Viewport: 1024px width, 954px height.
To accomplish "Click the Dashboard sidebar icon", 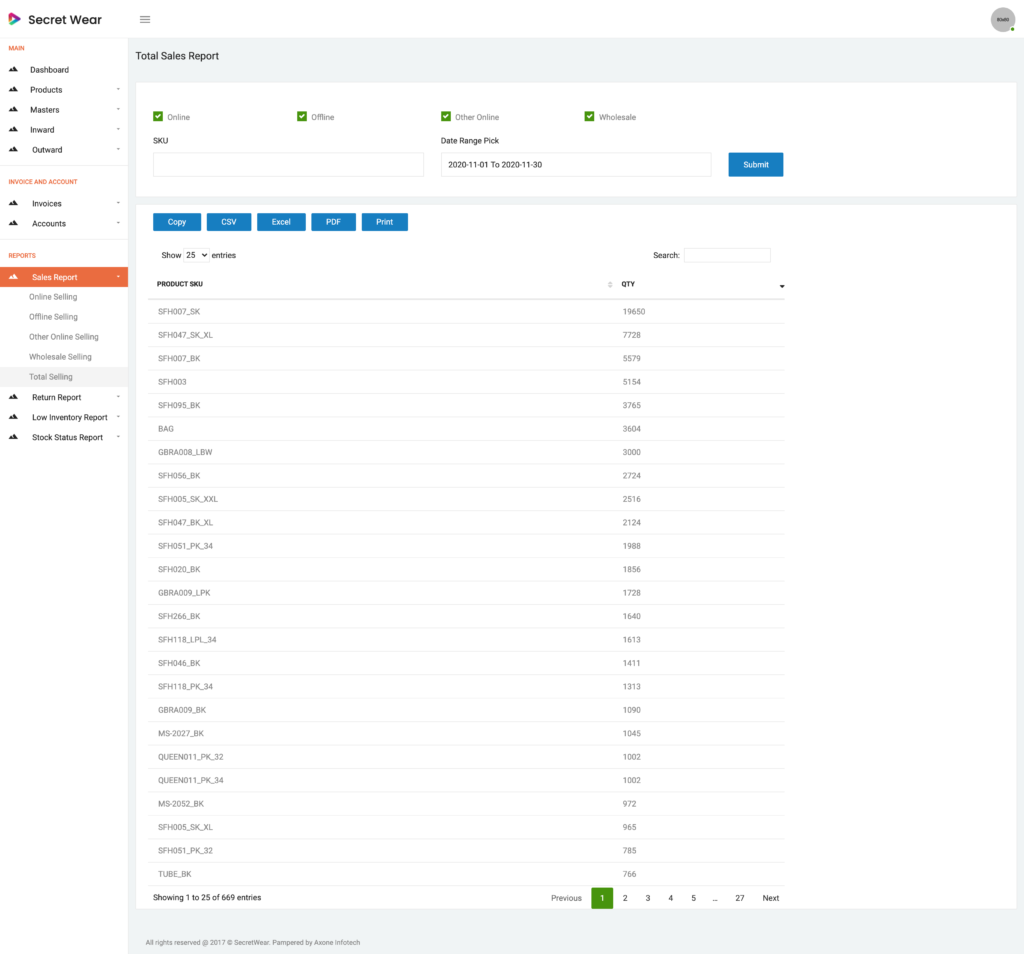I will (x=14, y=70).
